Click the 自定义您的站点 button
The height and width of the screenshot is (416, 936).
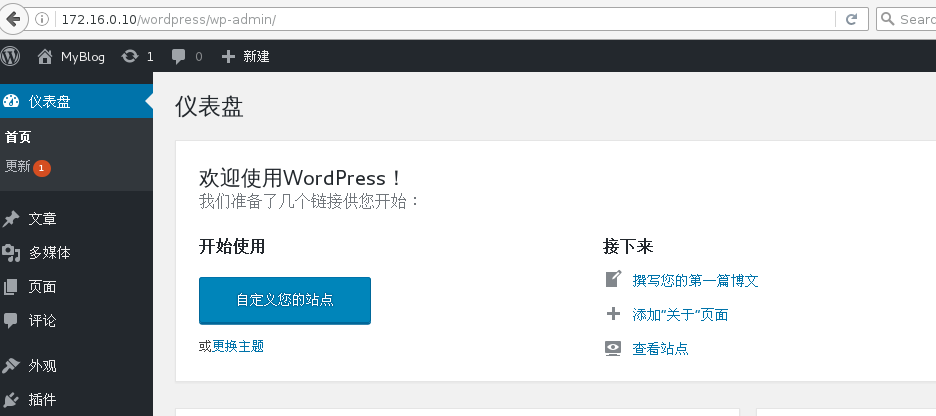[x=285, y=300]
